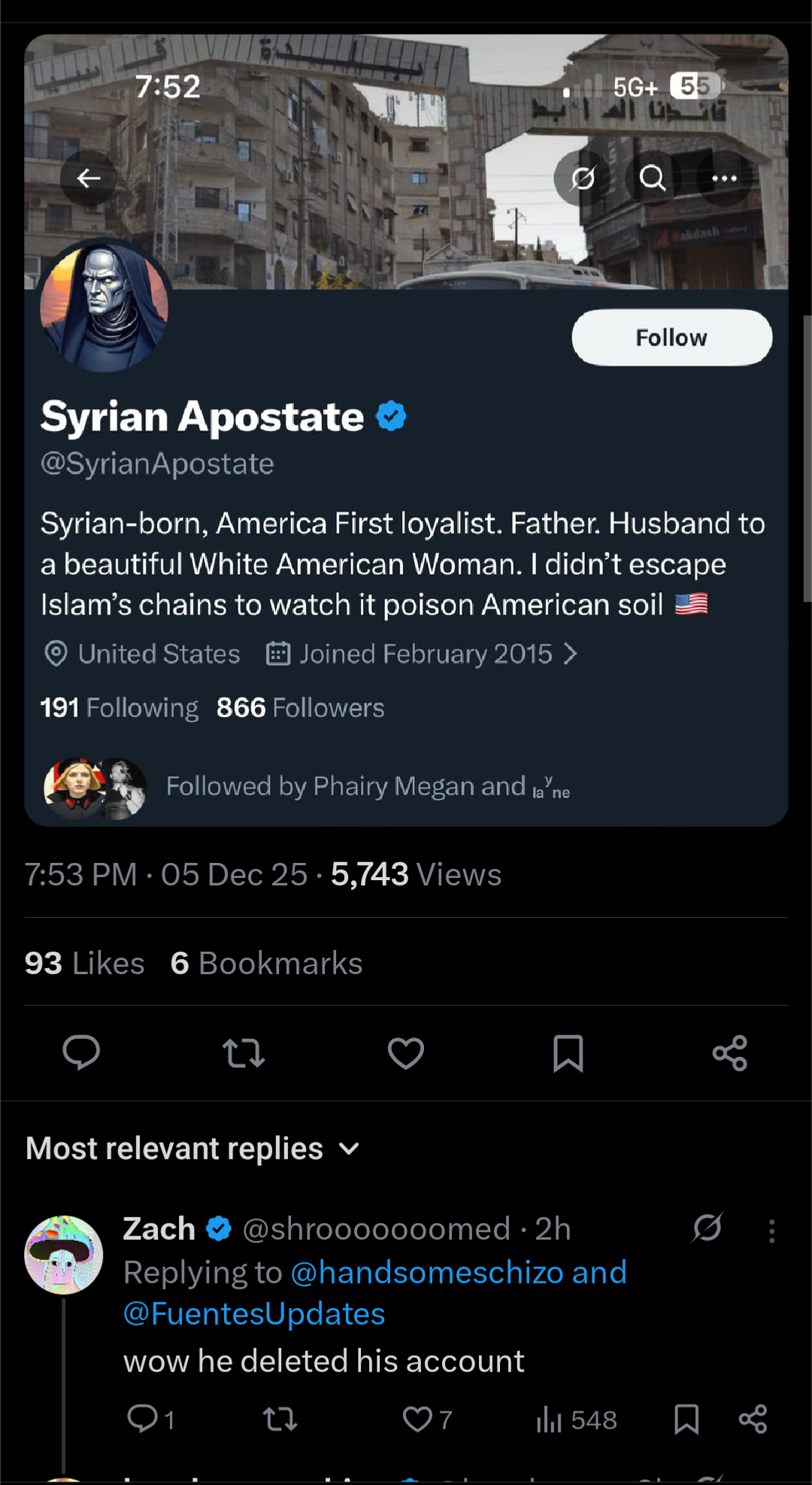Open Zach's mushroom profile avatar
Screen dimensions: 812x1485
64,1254
